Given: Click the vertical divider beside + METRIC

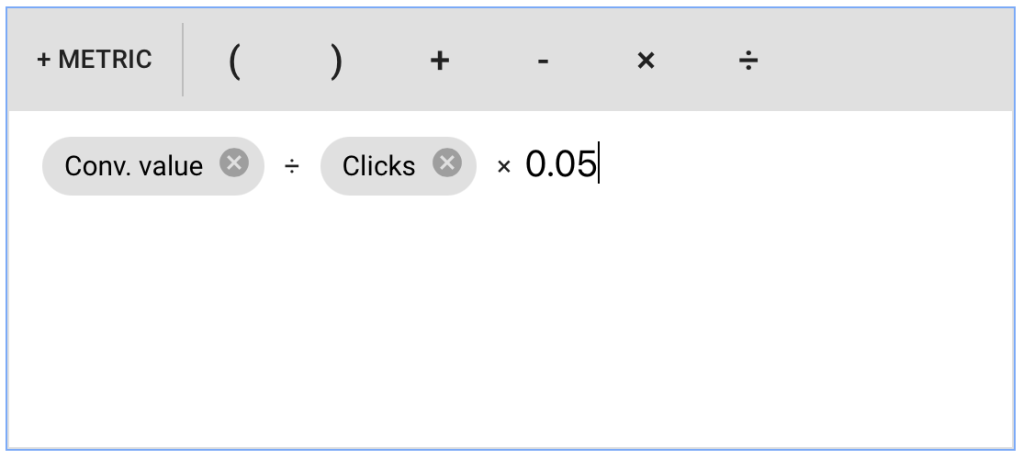Looking at the screenshot, I should click(x=183, y=60).
